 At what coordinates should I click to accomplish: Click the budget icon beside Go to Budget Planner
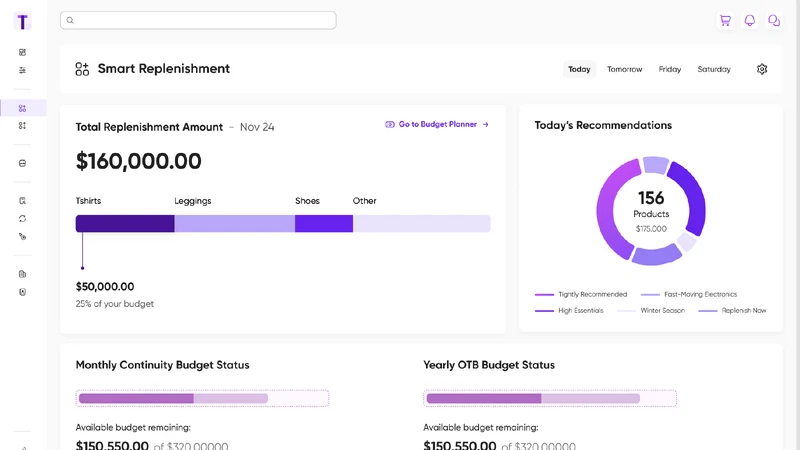(x=390, y=124)
